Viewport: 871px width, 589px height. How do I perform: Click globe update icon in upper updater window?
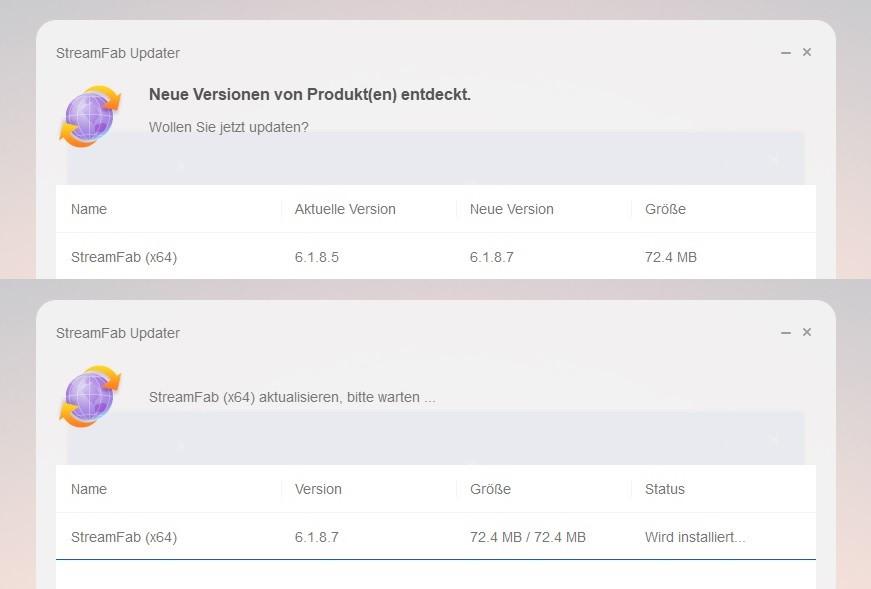(90, 117)
